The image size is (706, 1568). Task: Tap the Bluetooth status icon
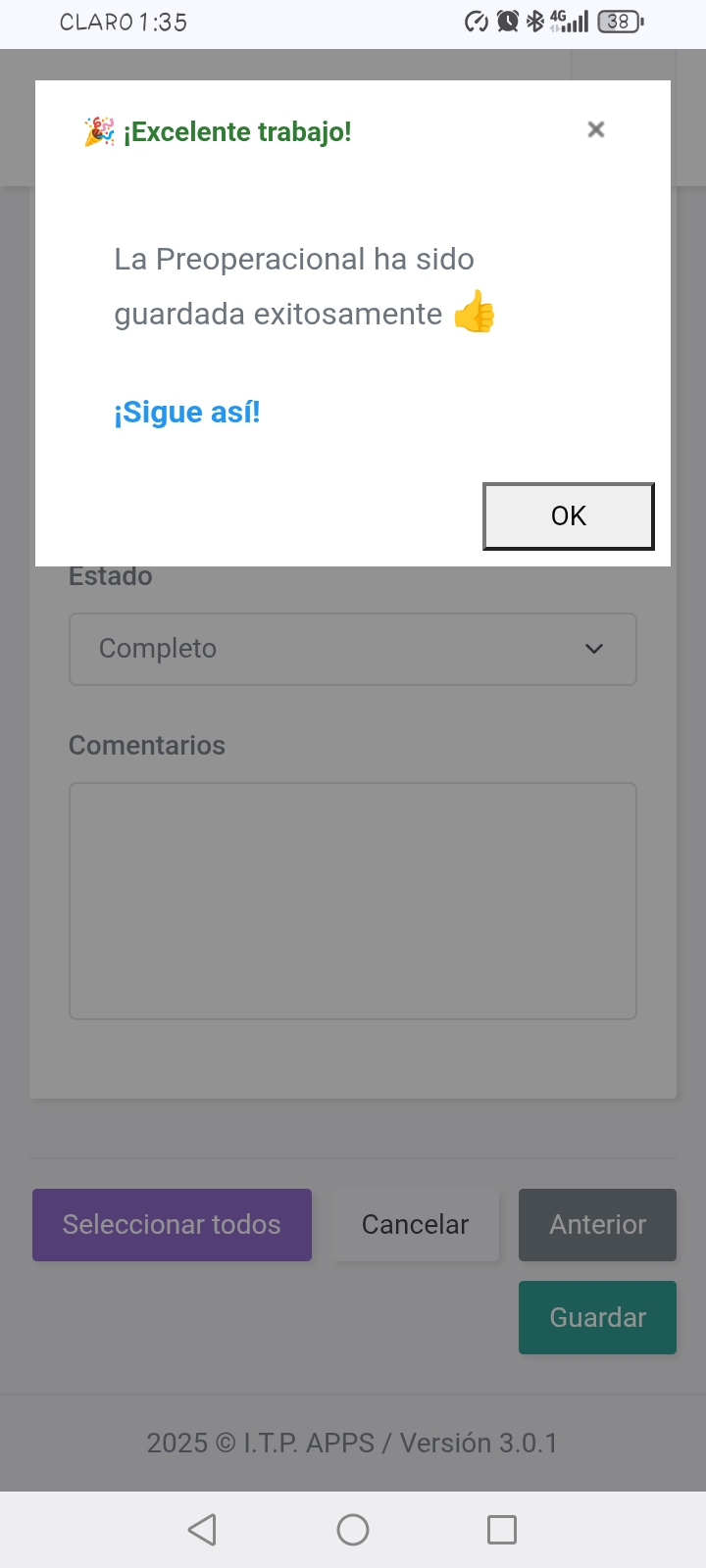pyautogui.click(x=535, y=22)
